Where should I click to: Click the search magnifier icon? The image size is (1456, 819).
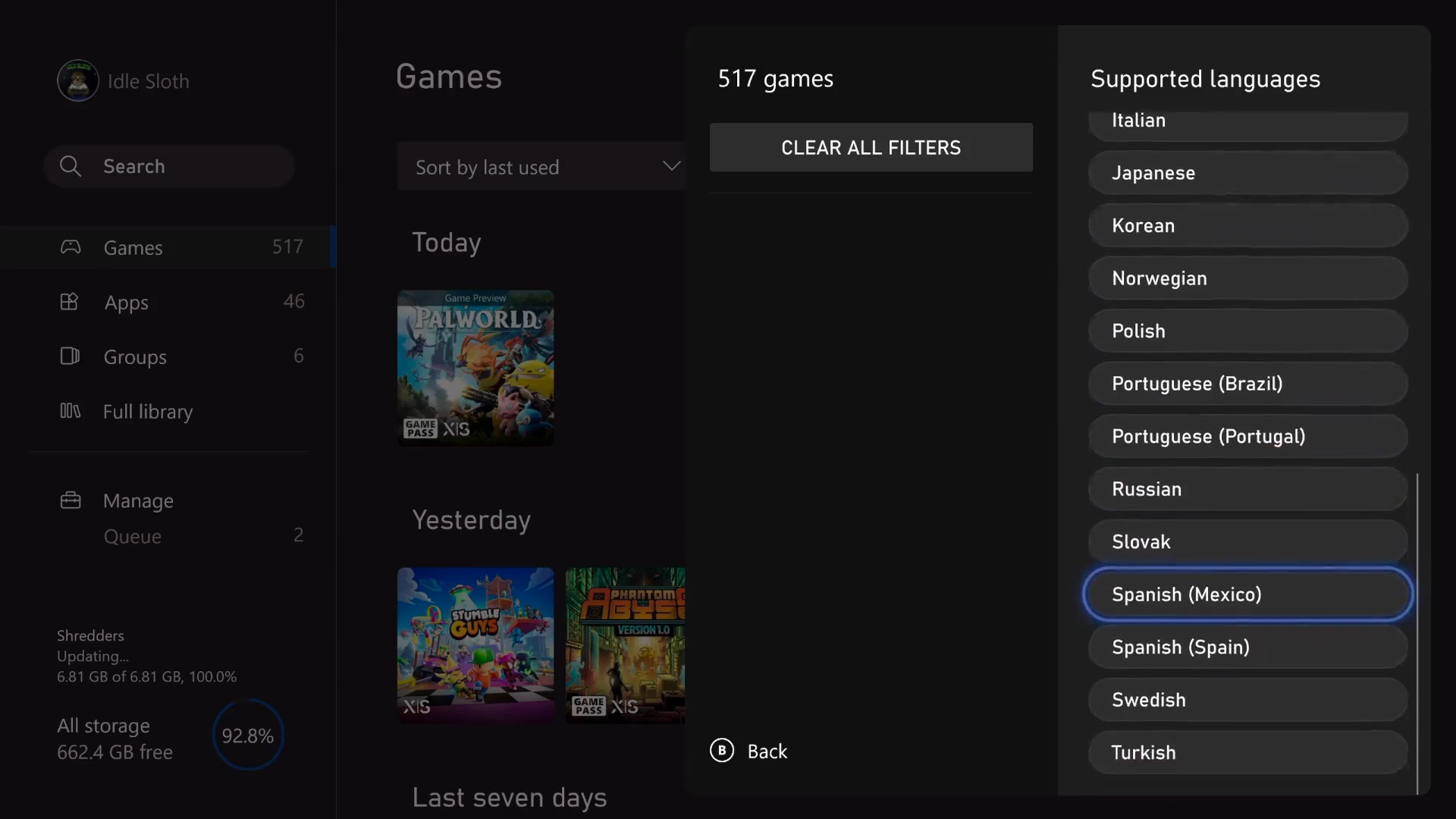tap(71, 166)
